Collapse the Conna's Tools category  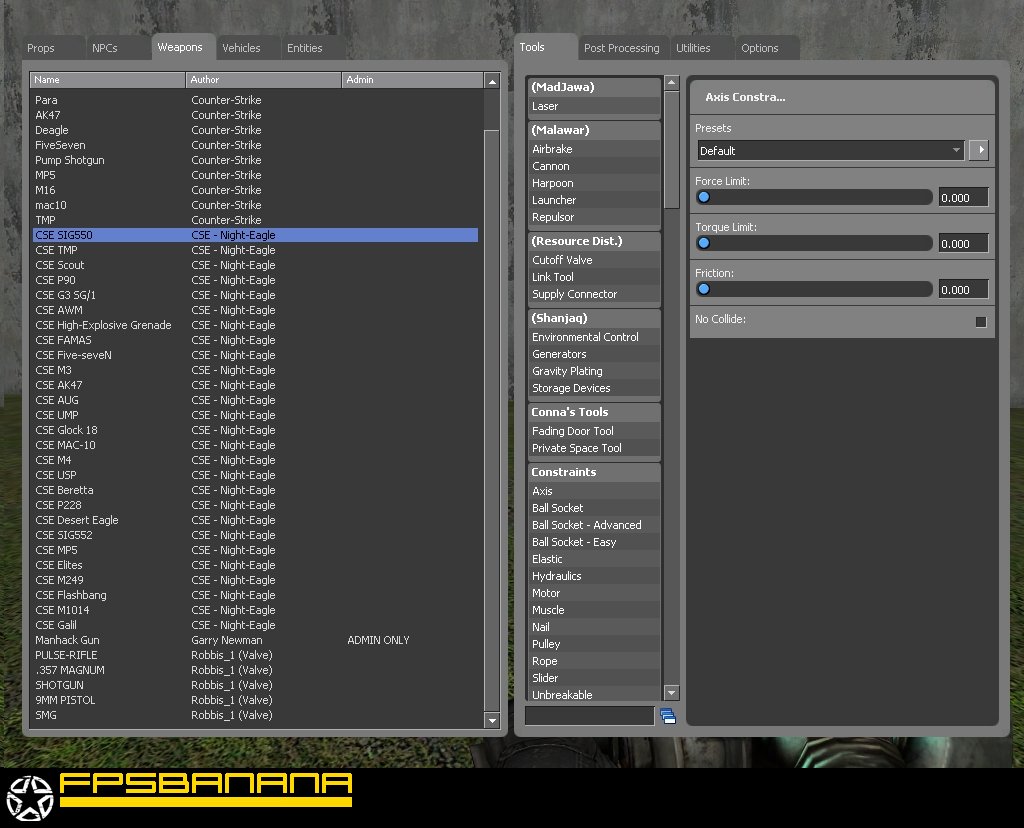coord(594,412)
